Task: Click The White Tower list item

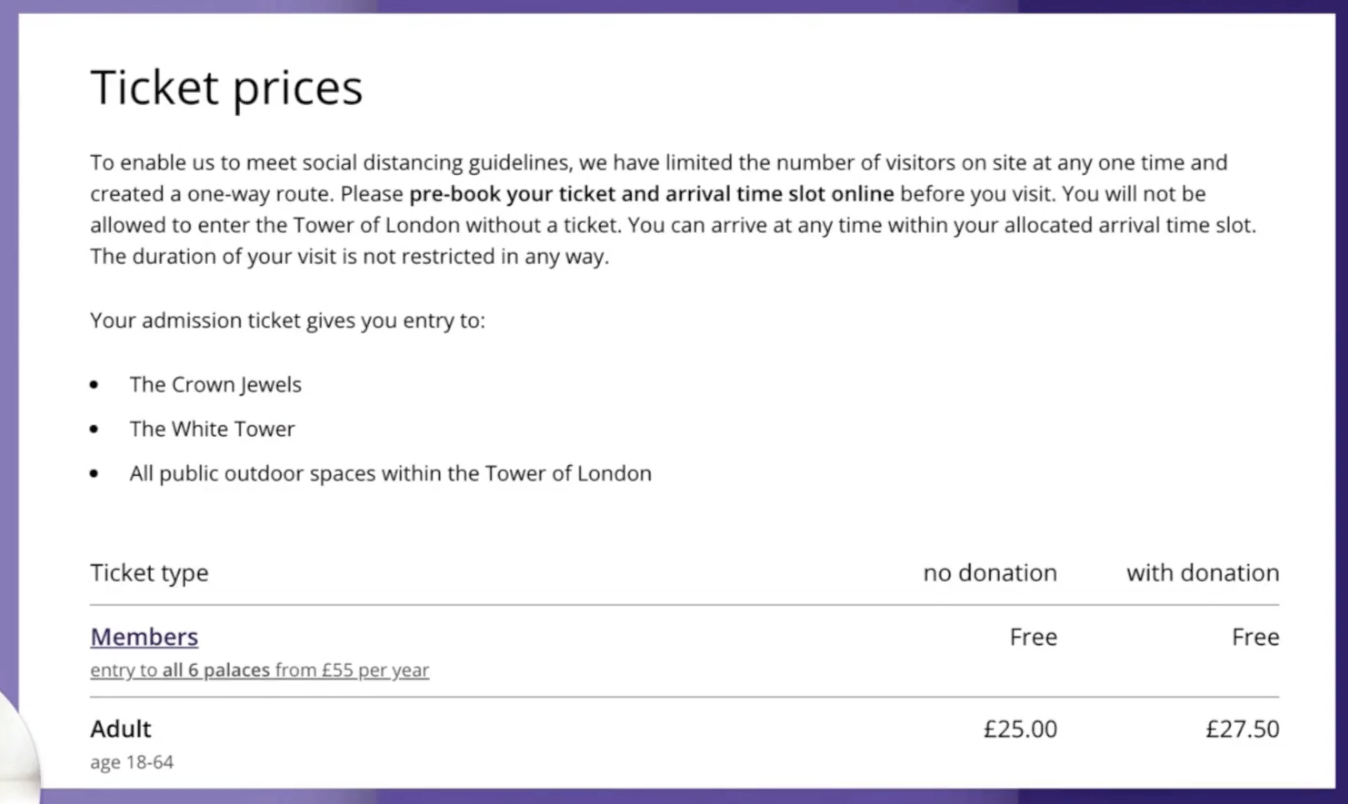Action: pos(212,429)
